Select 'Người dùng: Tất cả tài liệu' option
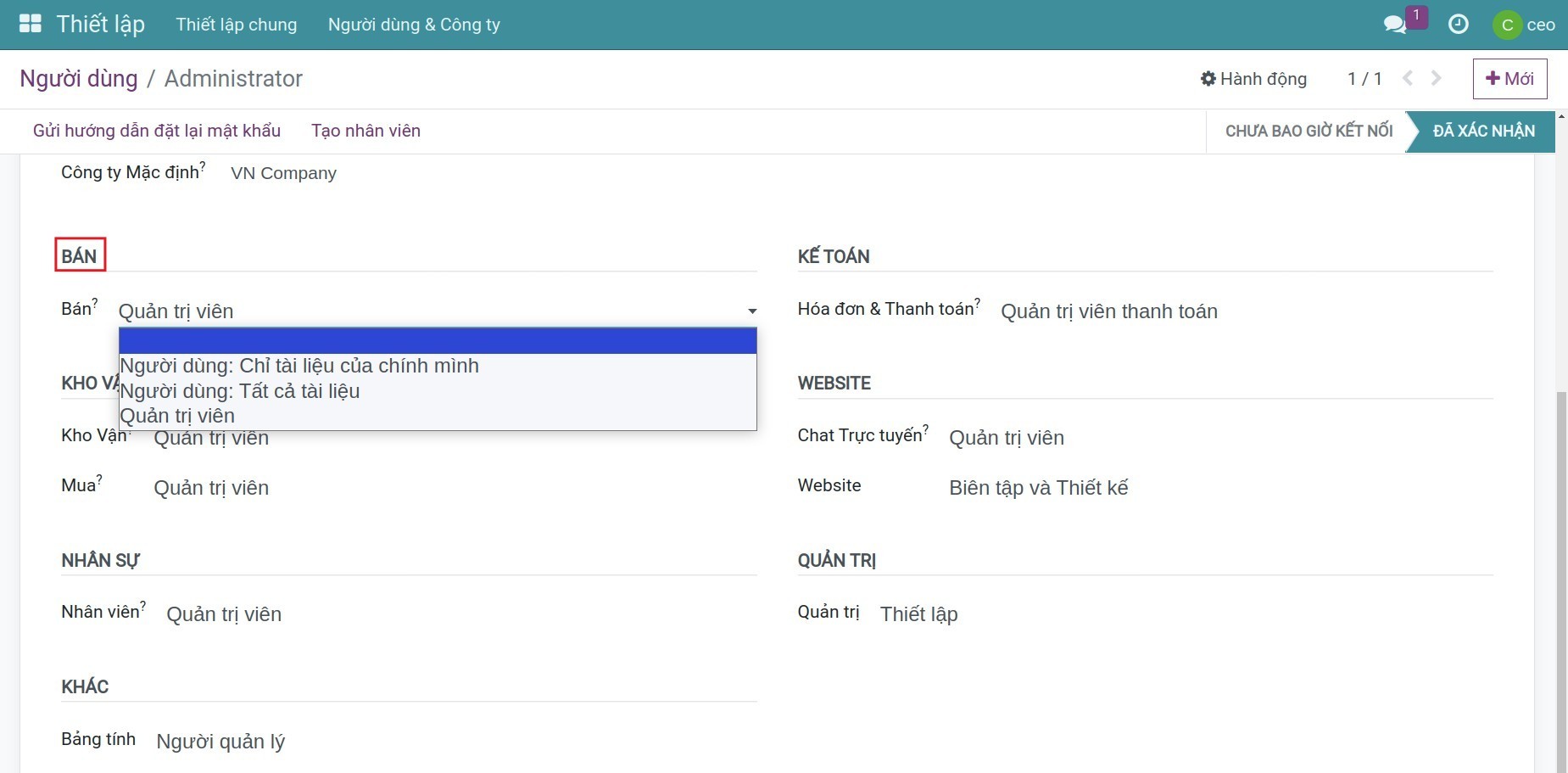 click(240, 391)
